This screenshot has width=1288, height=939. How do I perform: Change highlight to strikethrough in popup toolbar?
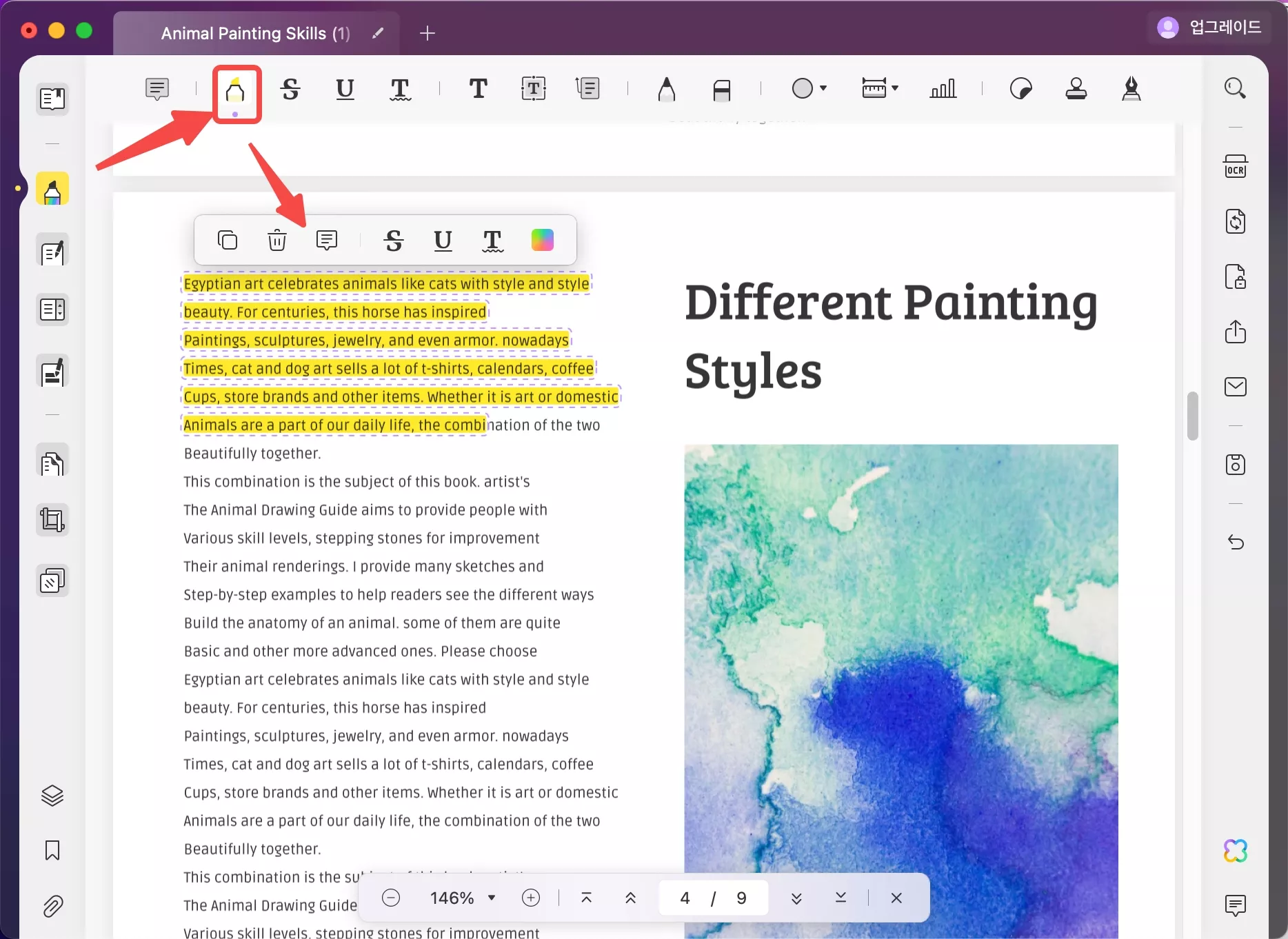pyautogui.click(x=394, y=240)
